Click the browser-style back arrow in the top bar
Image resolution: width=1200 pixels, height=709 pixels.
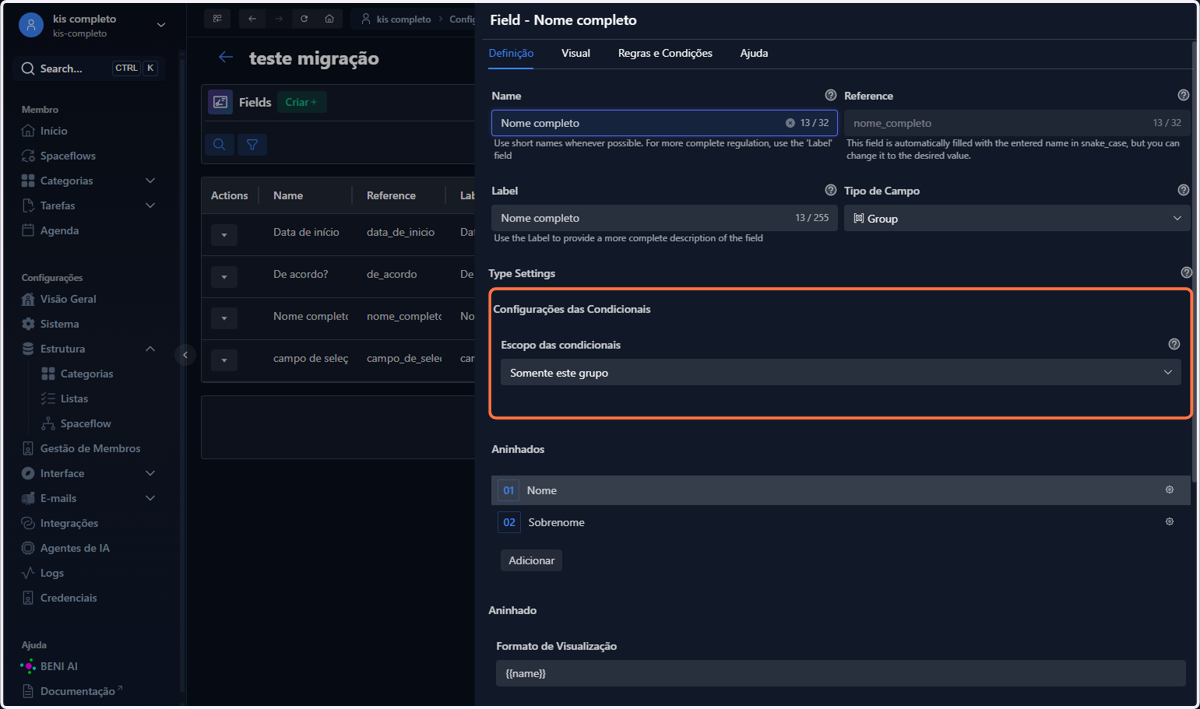[252, 19]
